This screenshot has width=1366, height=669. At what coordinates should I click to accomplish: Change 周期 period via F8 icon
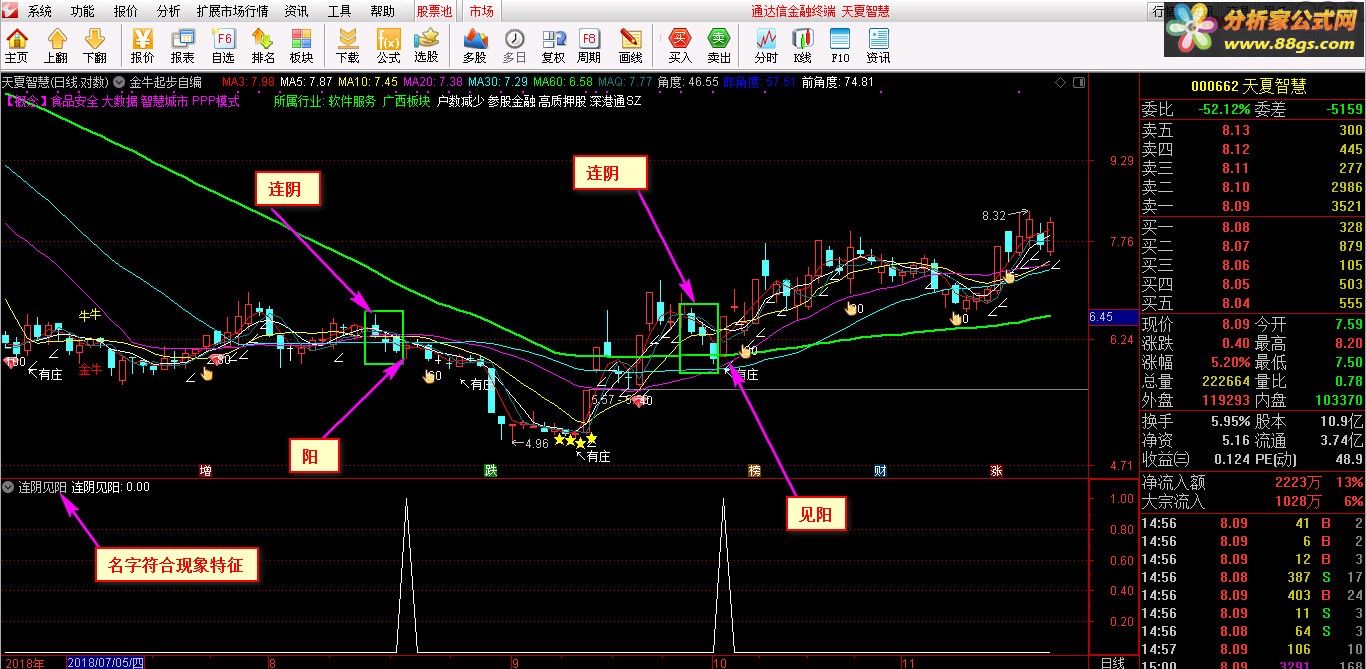point(590,46)
